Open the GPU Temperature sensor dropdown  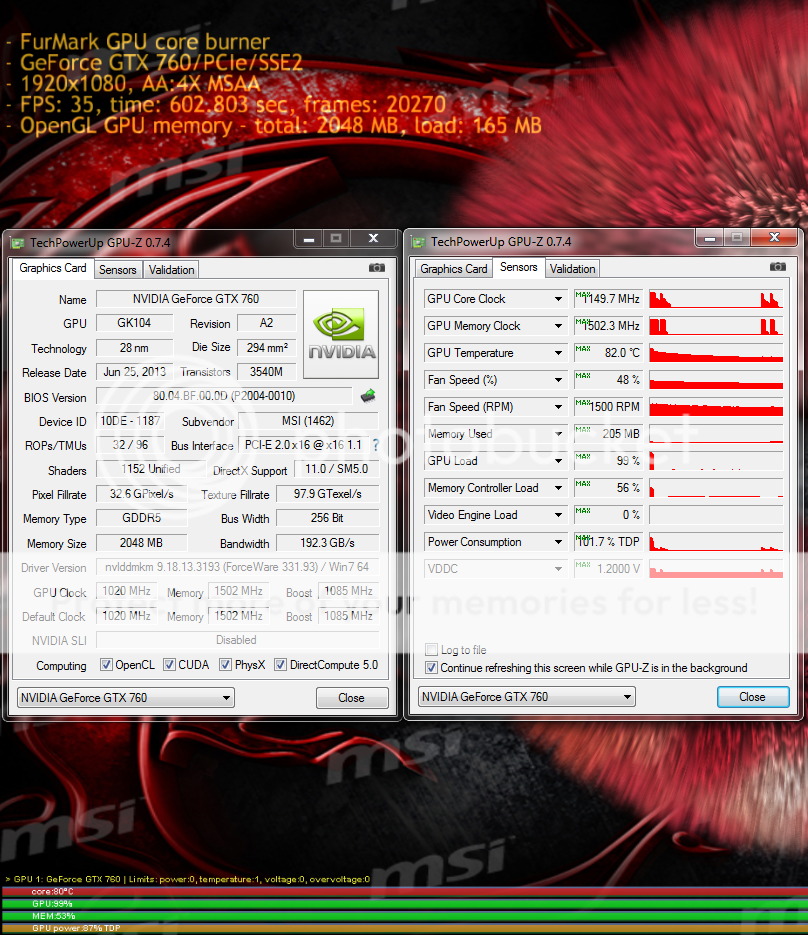[559, 353]
